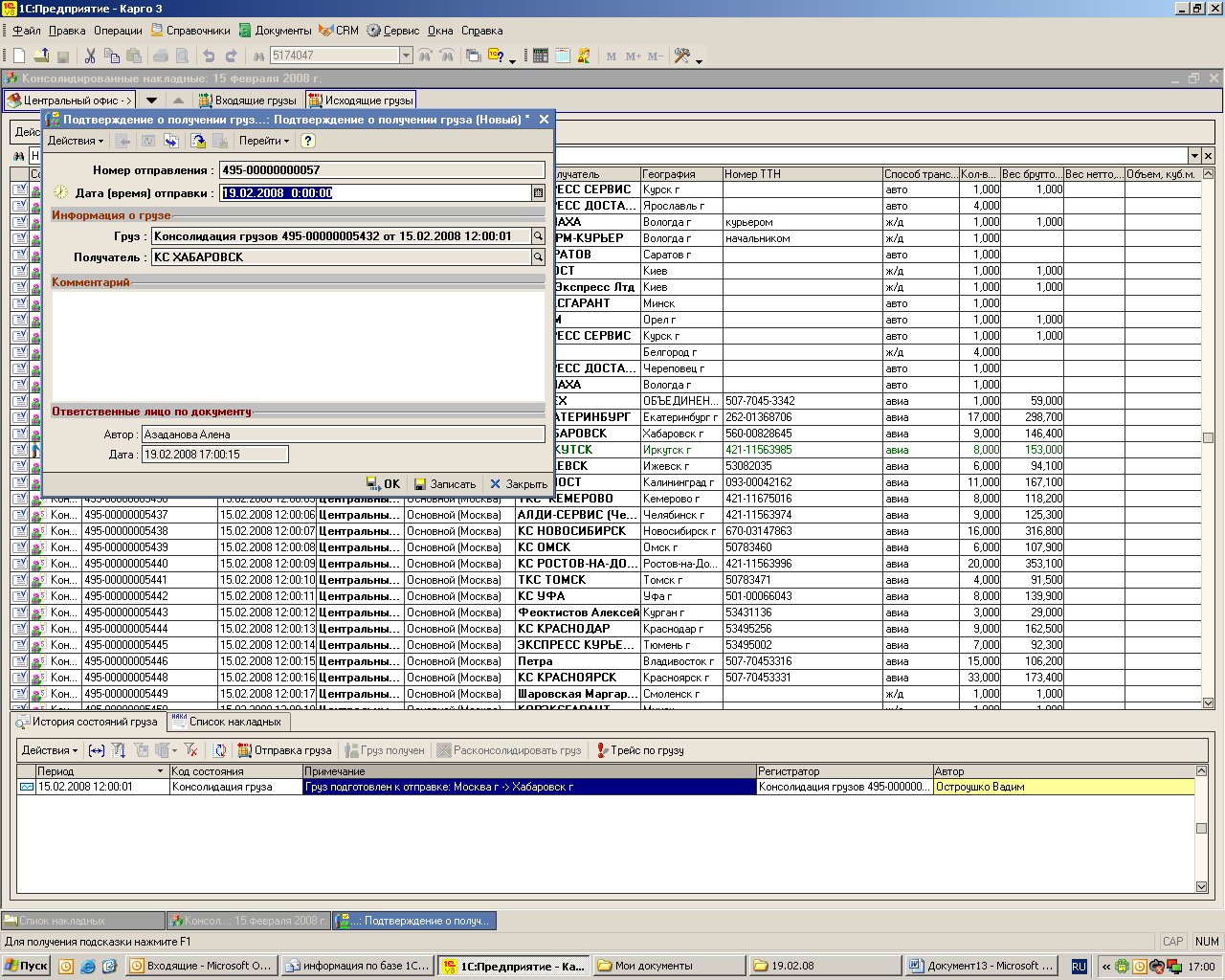
Task: Expand the Действия dropdown in history panel
Action: [50, 750]
